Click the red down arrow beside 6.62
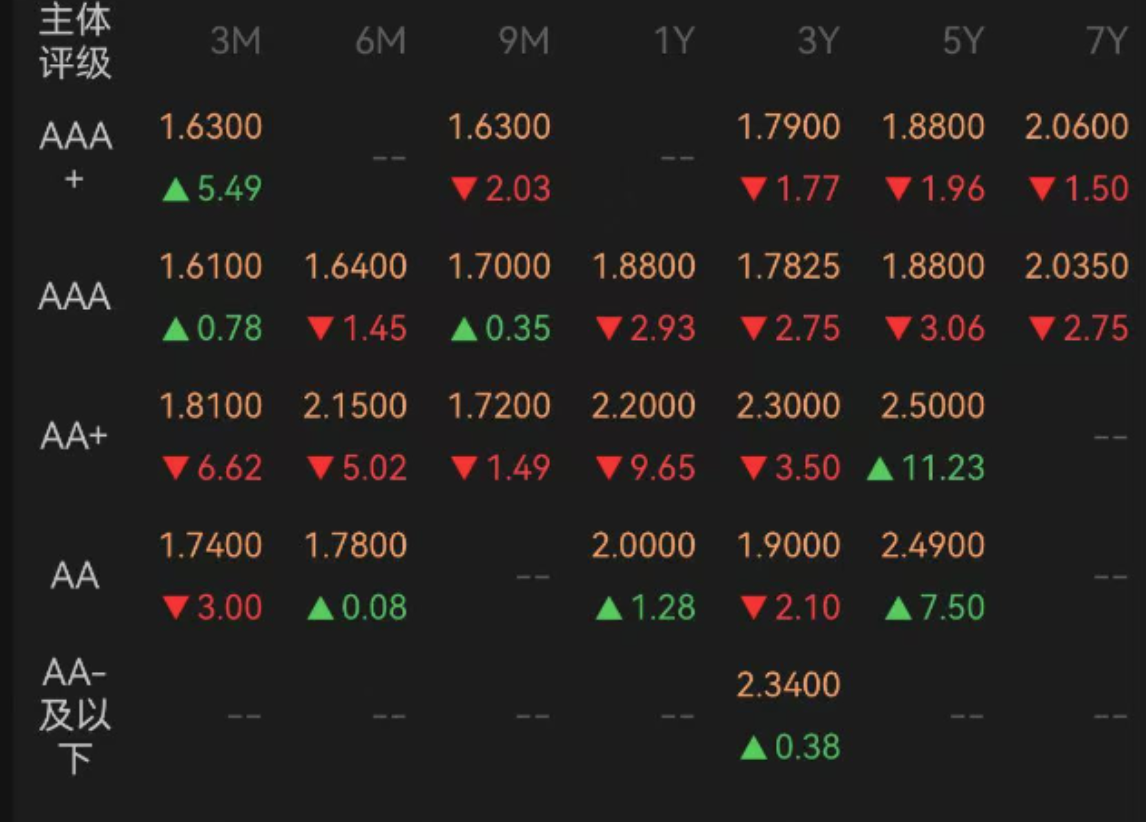Viewport: 1146px width, 822px height. tap(175, 468)
